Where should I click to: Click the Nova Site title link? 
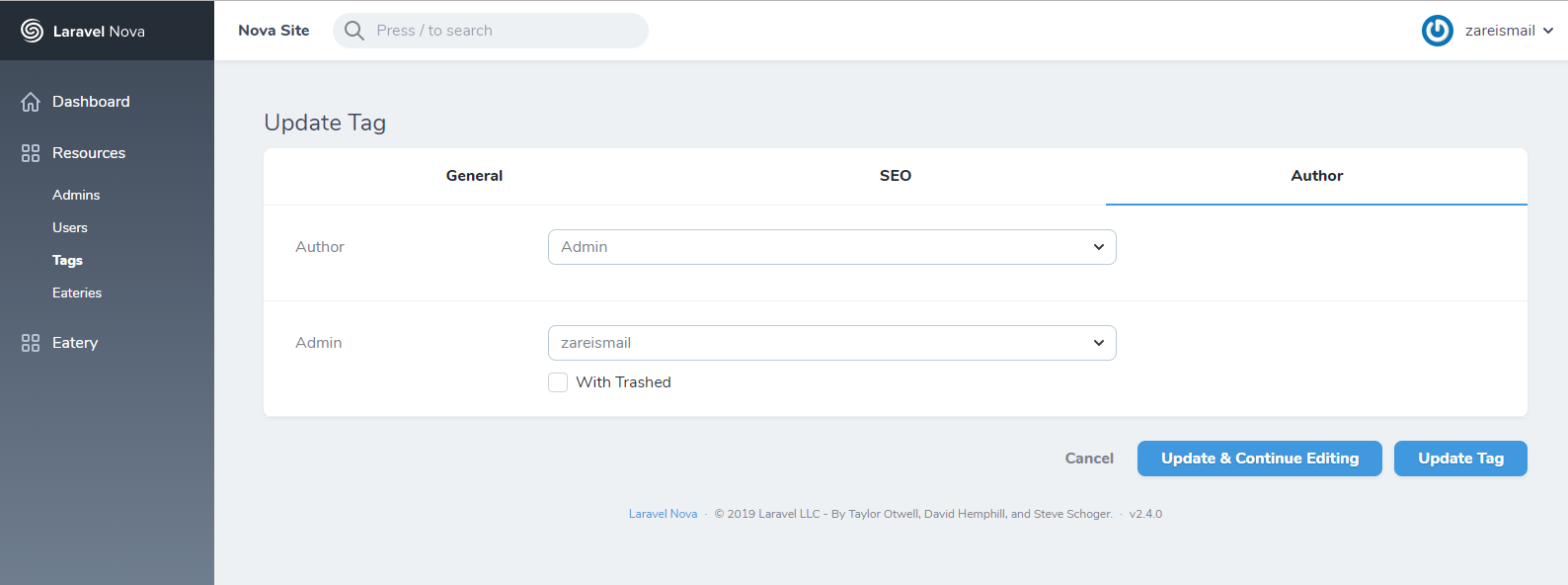tap(274, 31)
